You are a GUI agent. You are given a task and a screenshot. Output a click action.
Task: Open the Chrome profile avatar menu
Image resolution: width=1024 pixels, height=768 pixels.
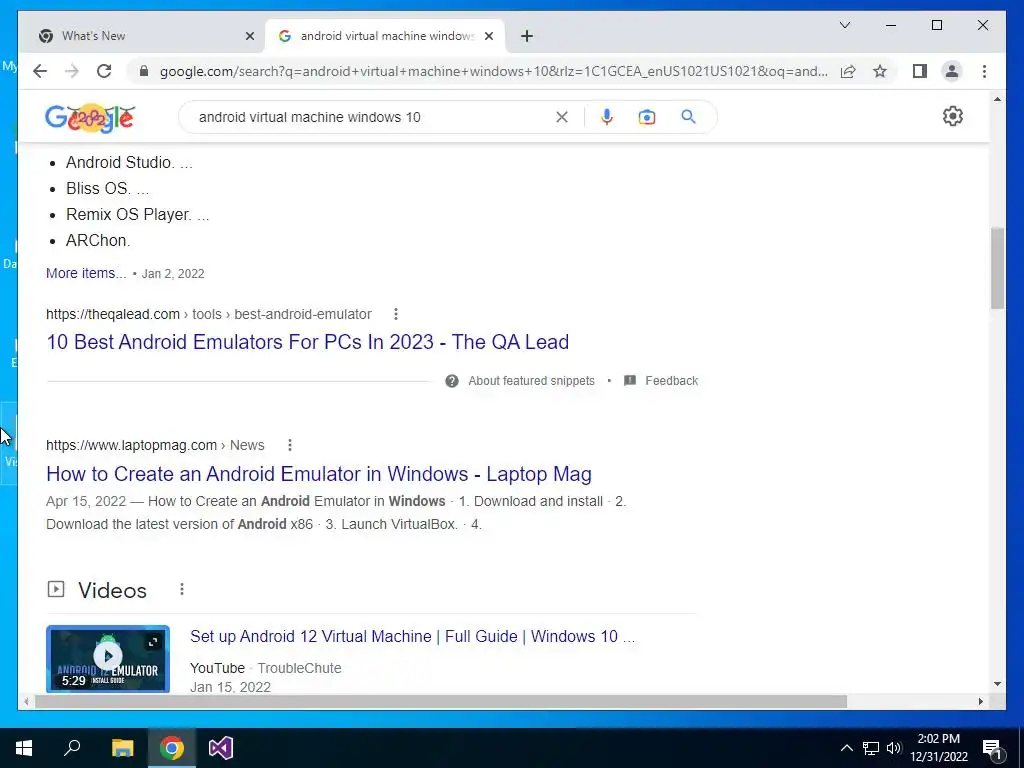(x=952, y=71)
